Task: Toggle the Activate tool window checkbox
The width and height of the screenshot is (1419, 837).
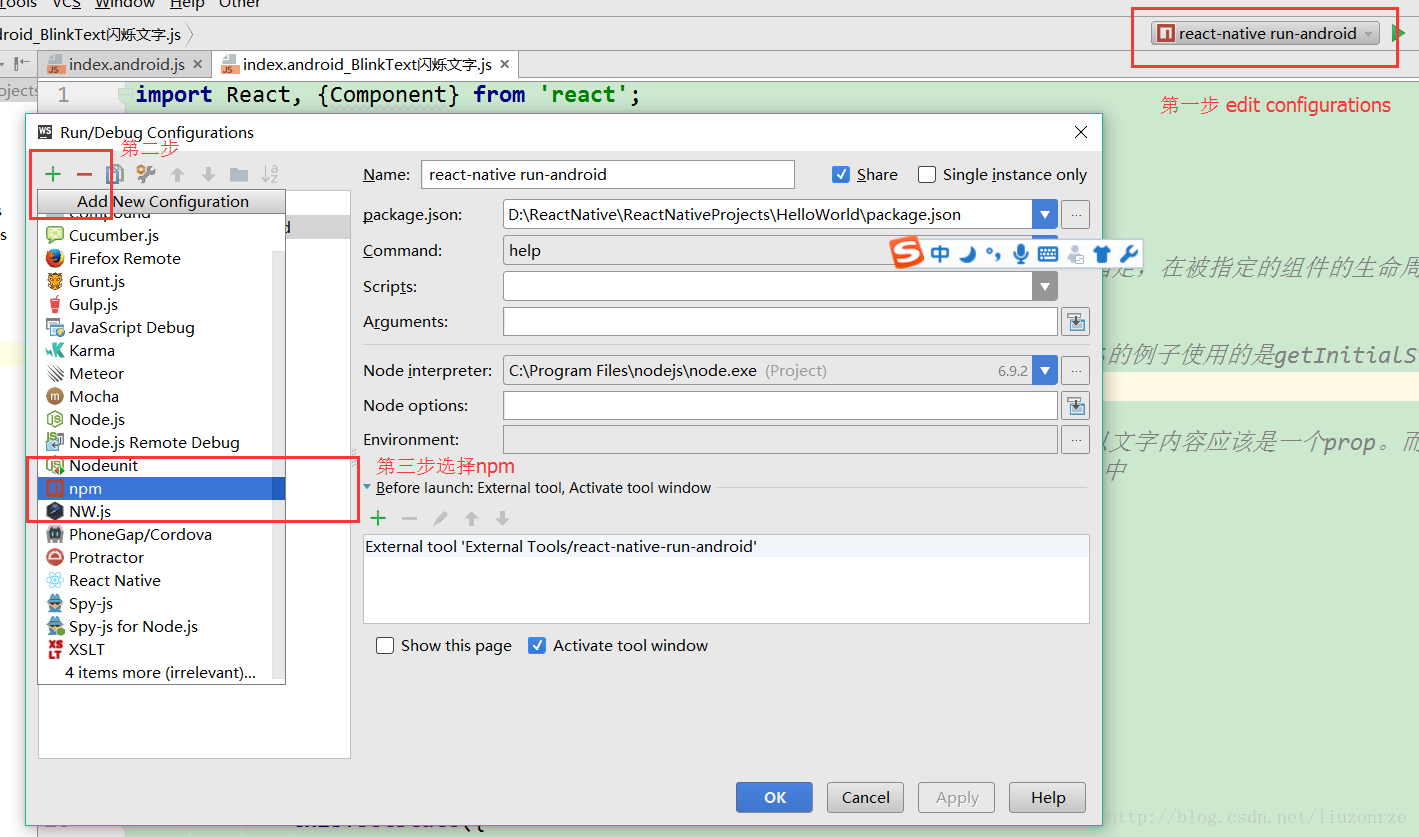Action: tap(537, 646)
